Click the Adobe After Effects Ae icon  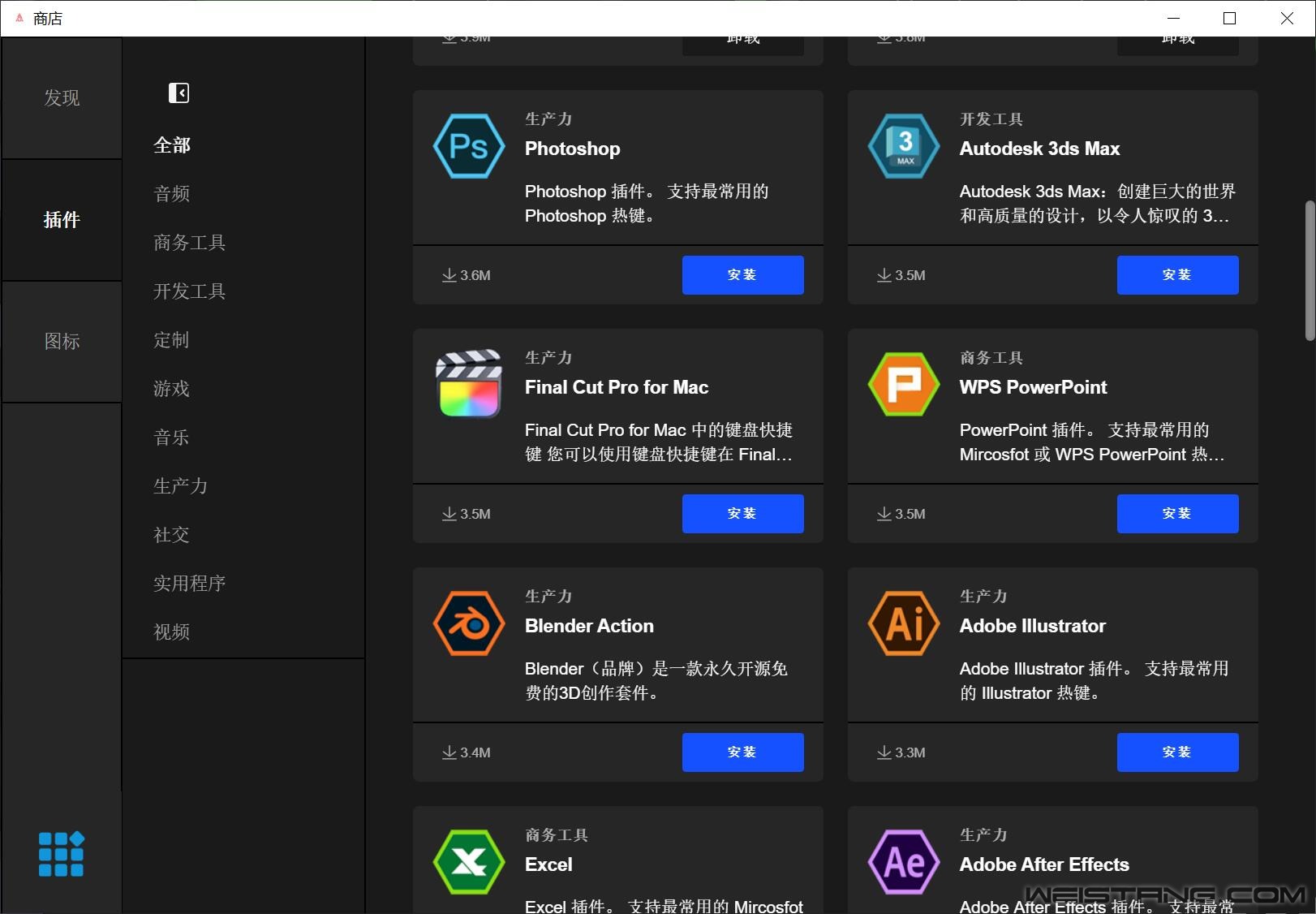904,862
